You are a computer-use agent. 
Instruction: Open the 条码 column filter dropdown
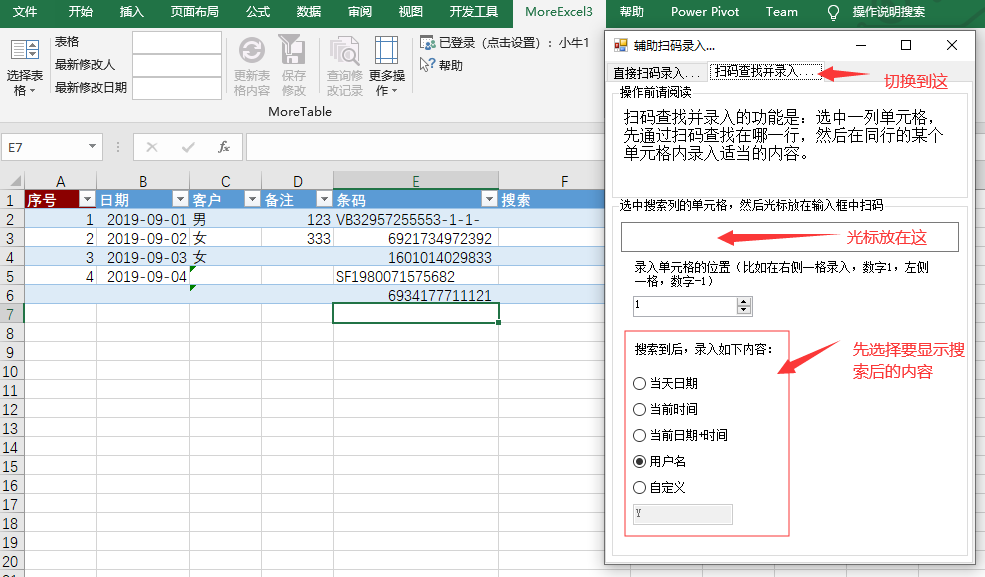(488, 199)
